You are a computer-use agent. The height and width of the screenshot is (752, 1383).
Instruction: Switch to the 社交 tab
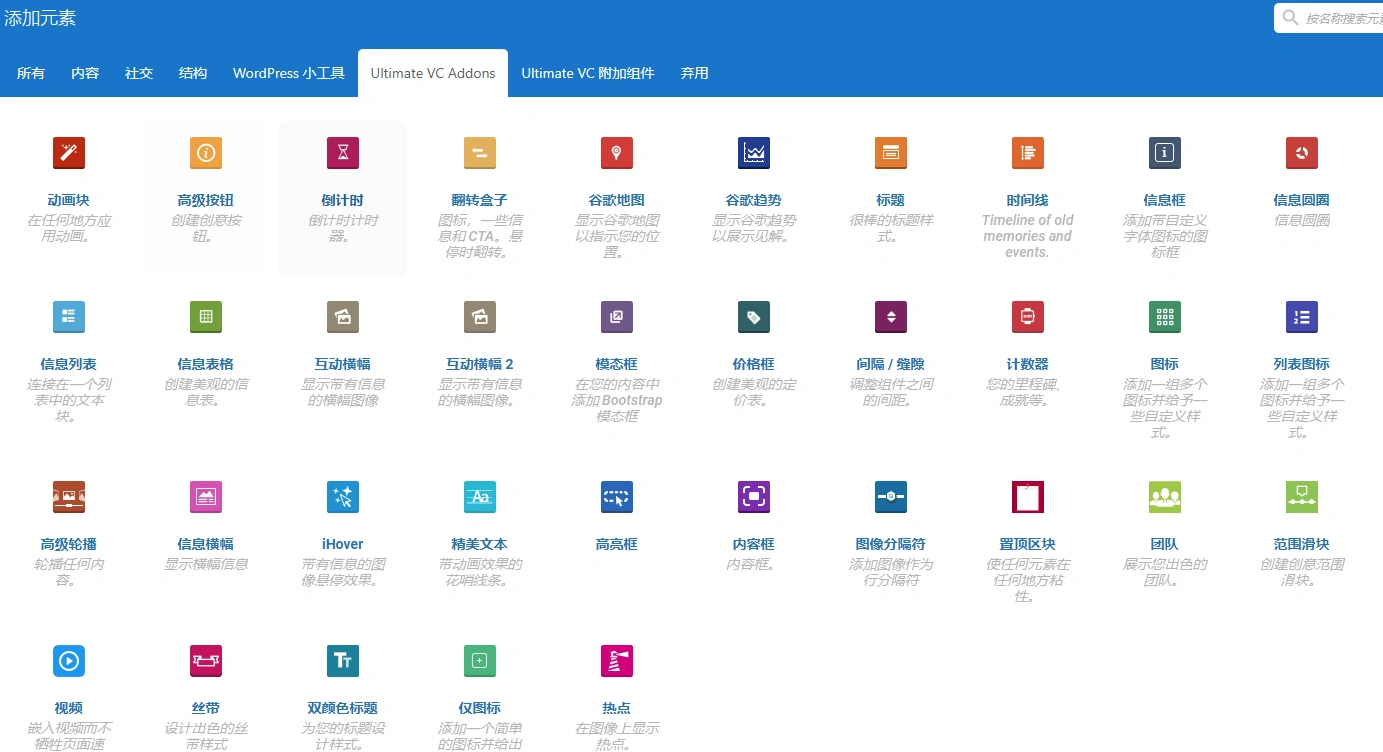click(x=139, y=73)
